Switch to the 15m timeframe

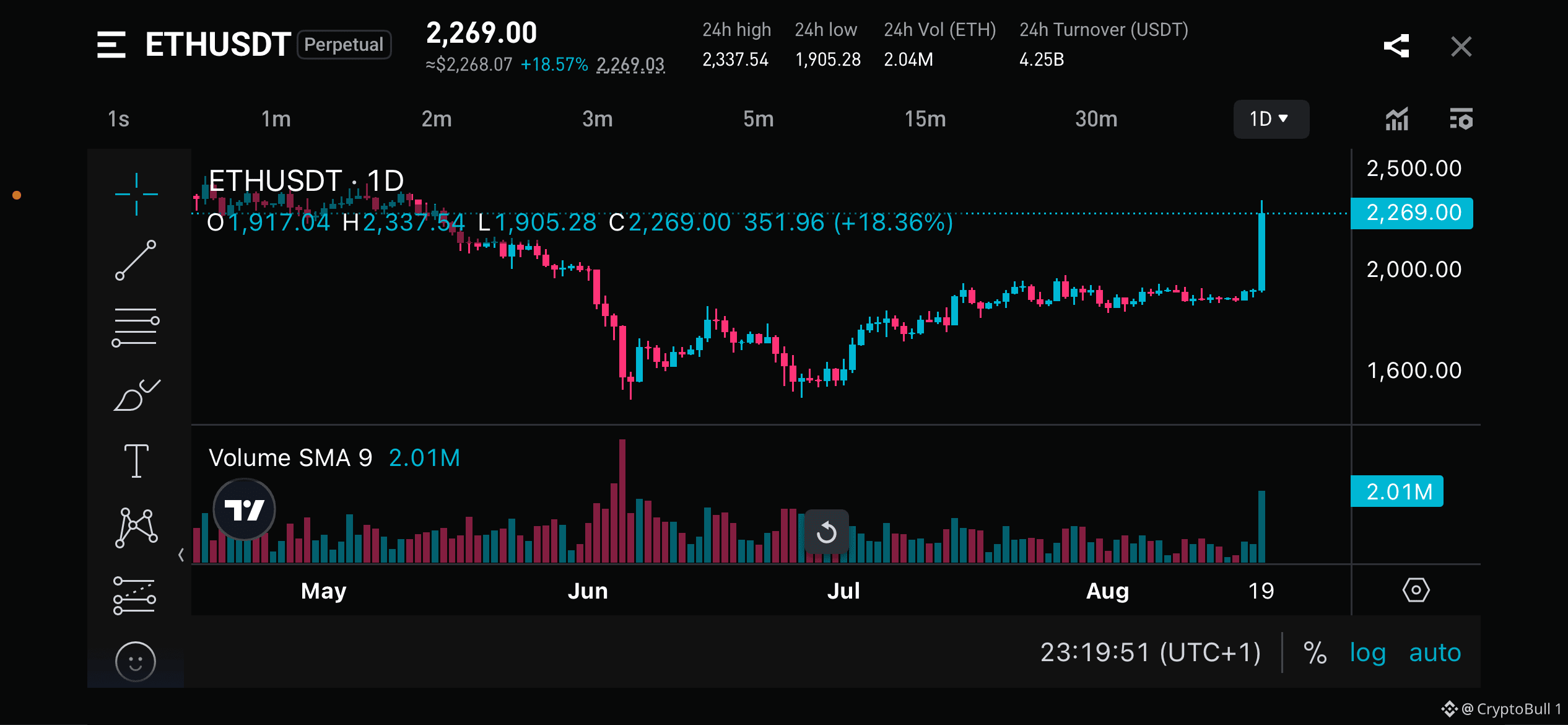(x=925, y=119)
